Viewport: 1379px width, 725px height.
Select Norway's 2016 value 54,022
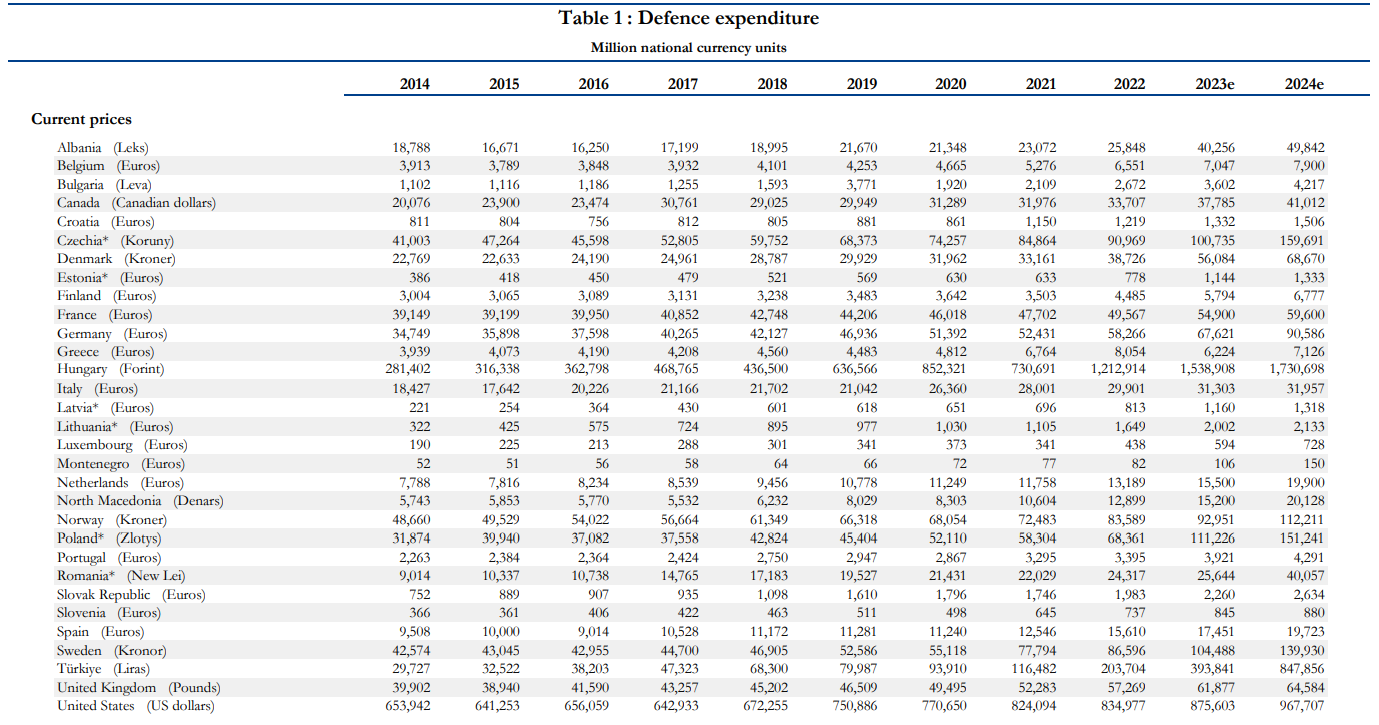pos(591,520)
